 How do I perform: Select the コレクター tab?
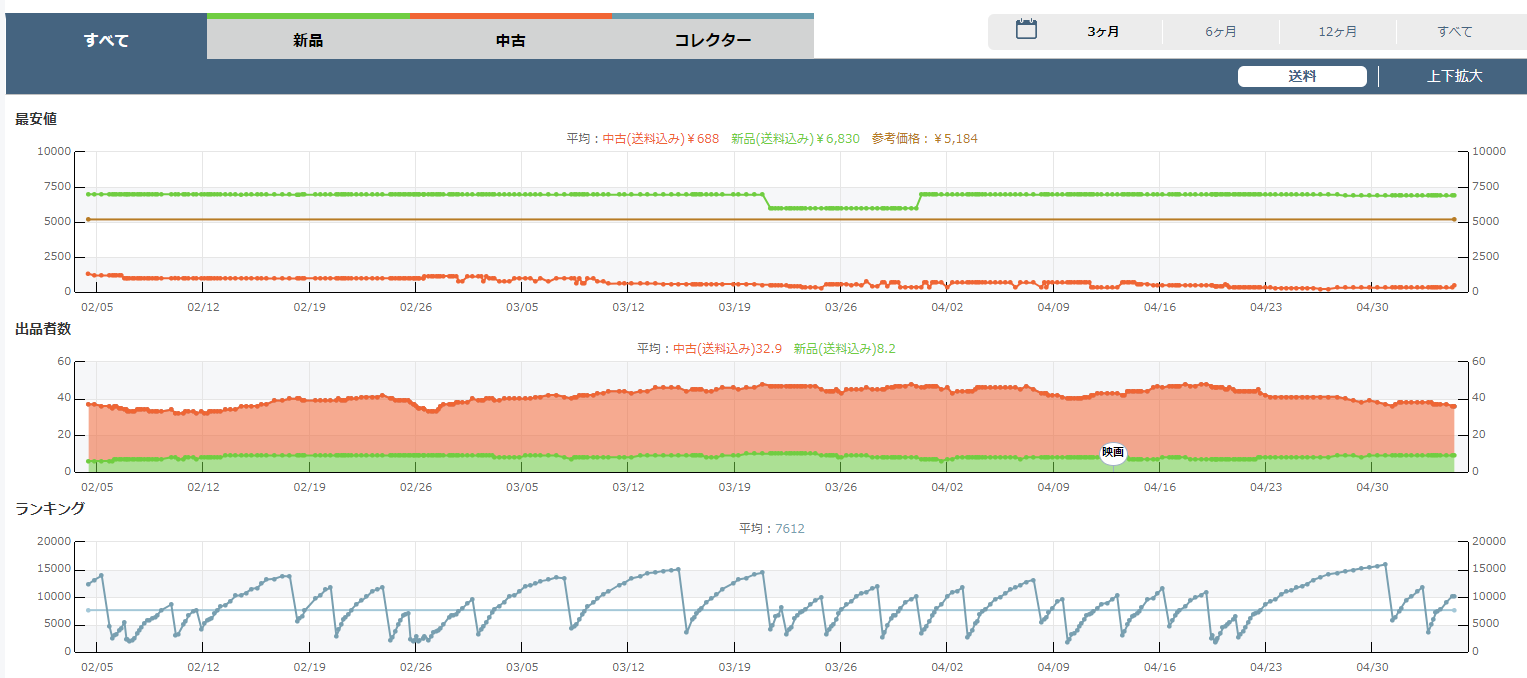[x=712, y=41]
